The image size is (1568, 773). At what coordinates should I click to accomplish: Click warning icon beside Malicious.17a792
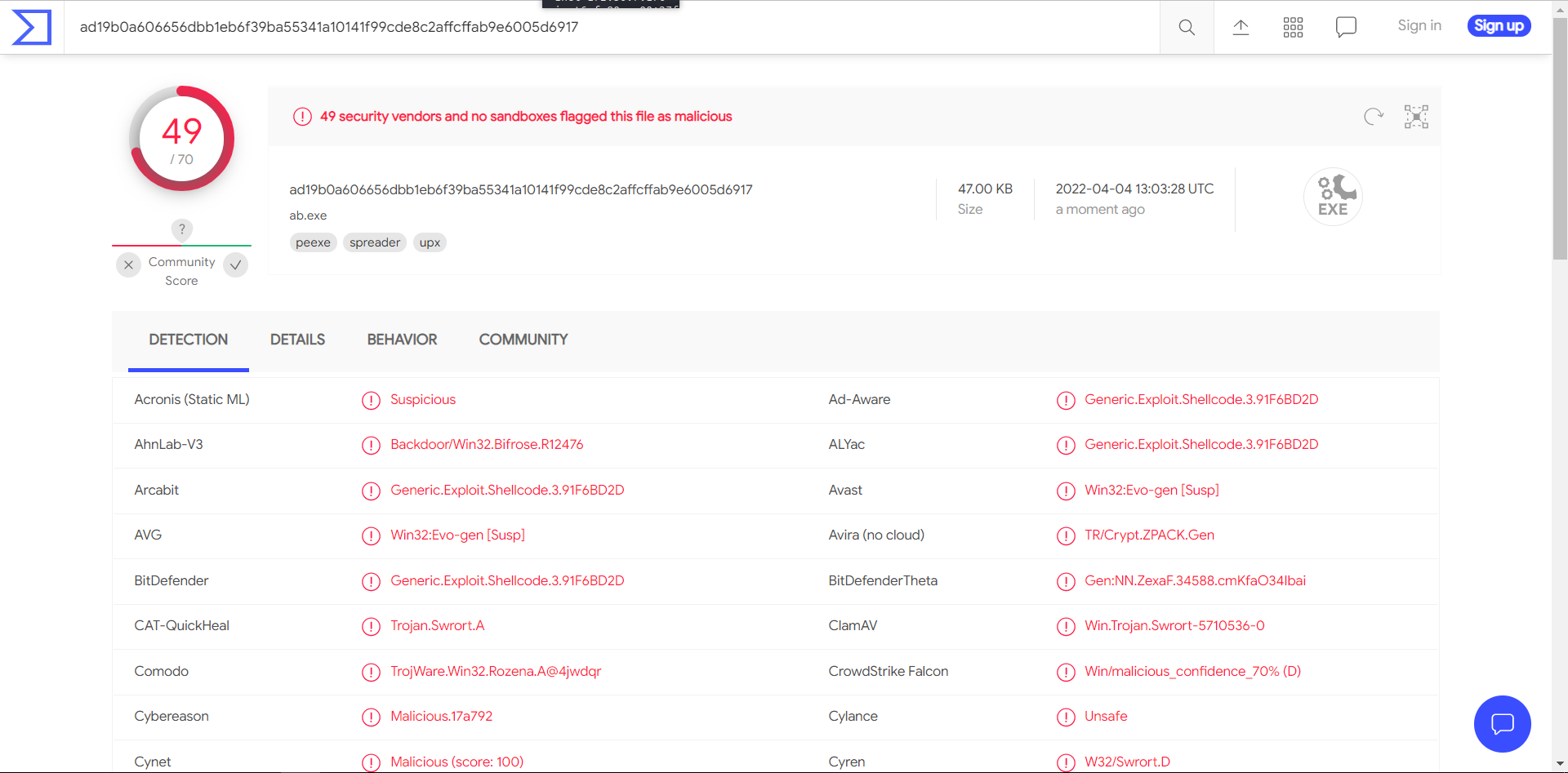click(371, 717)
